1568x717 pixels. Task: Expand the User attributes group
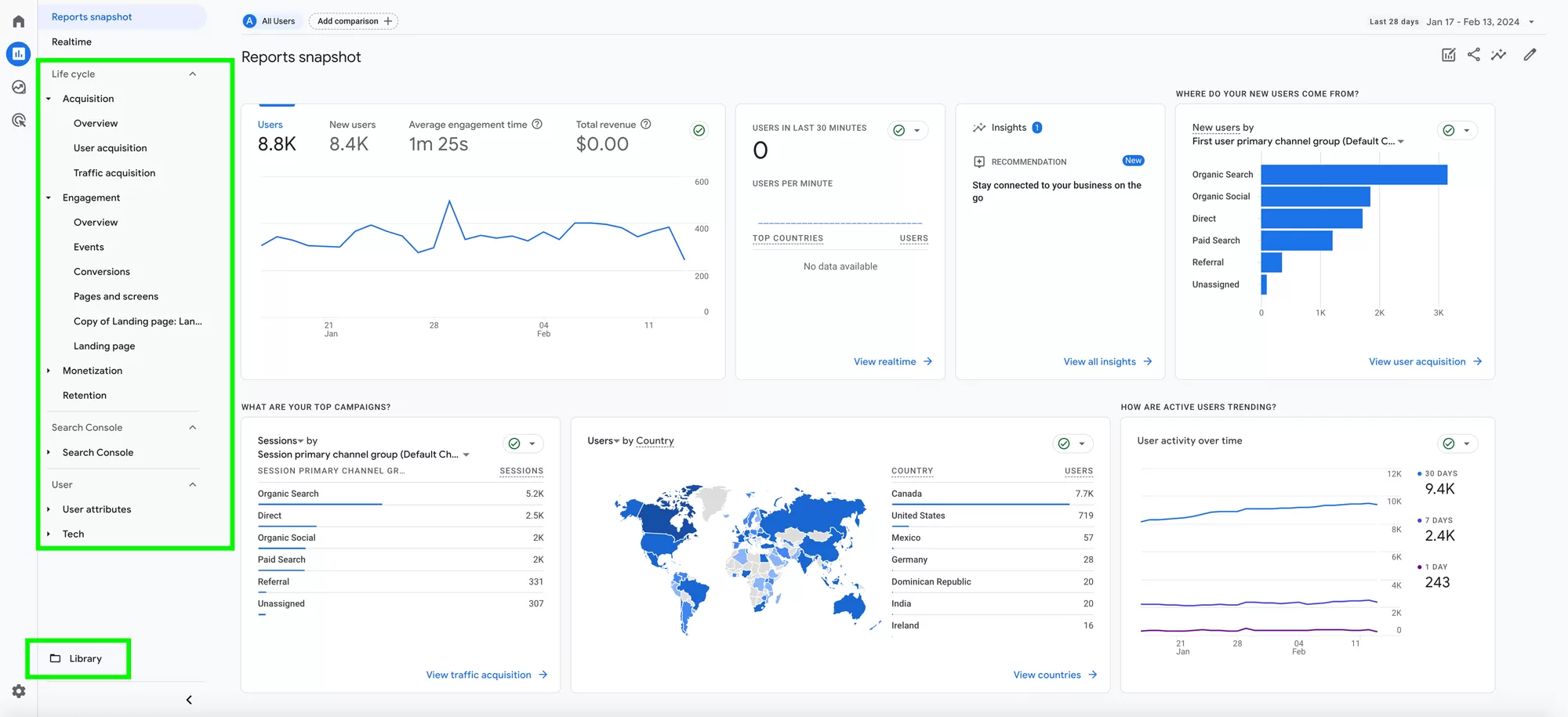coord(49,509)
